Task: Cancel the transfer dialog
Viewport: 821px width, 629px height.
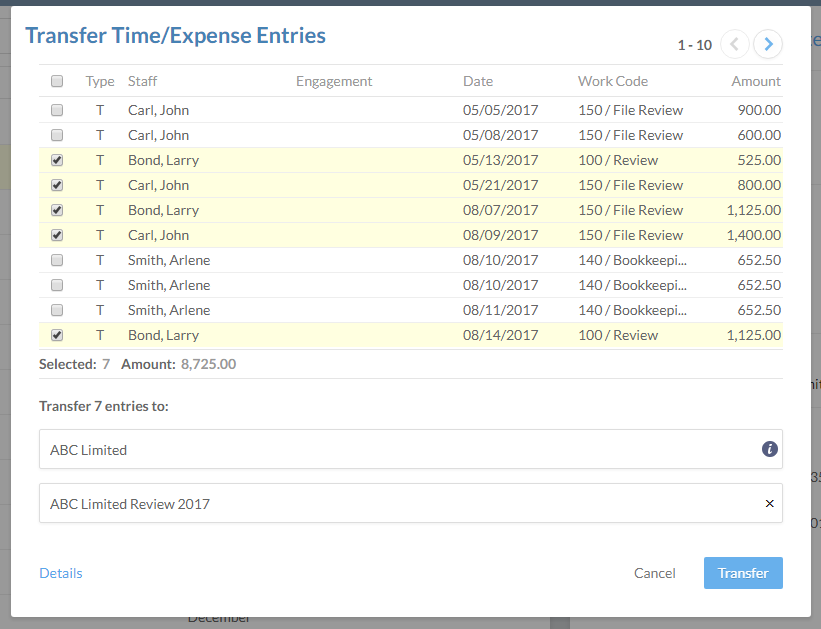Action: click(x=655, y=573)
